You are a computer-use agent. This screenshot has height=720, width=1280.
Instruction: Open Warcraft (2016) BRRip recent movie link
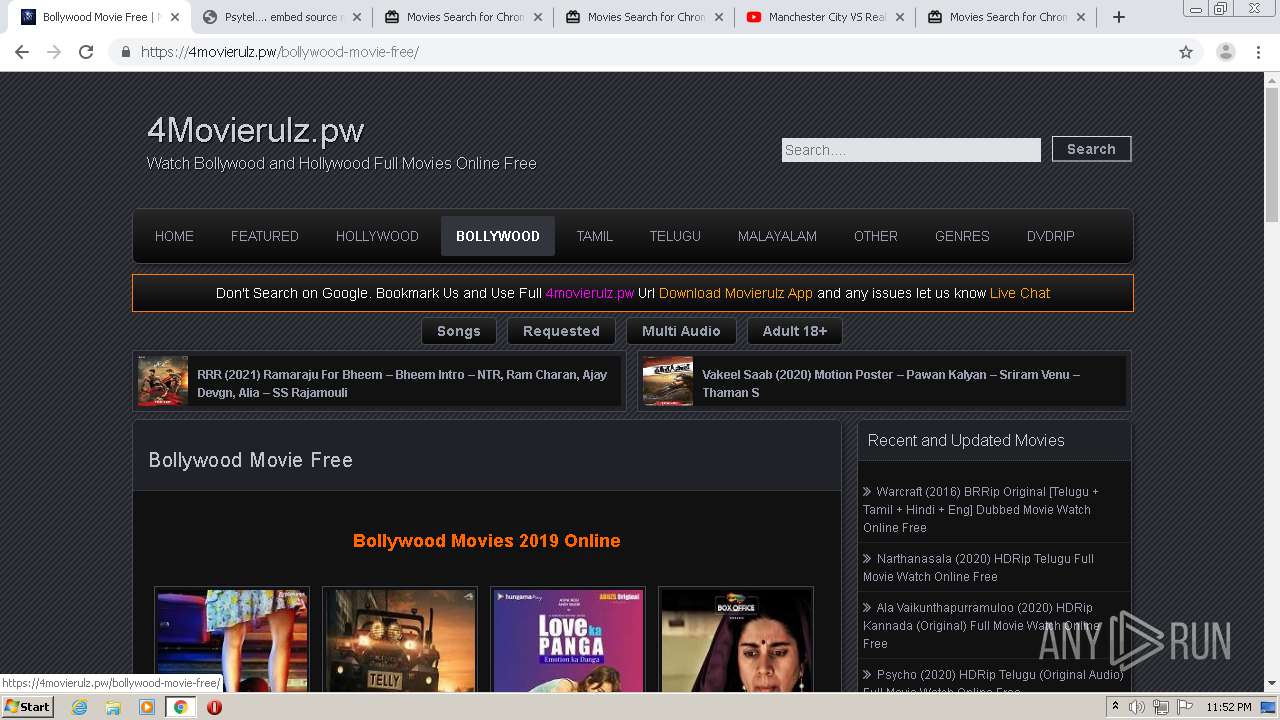point(981,509)
